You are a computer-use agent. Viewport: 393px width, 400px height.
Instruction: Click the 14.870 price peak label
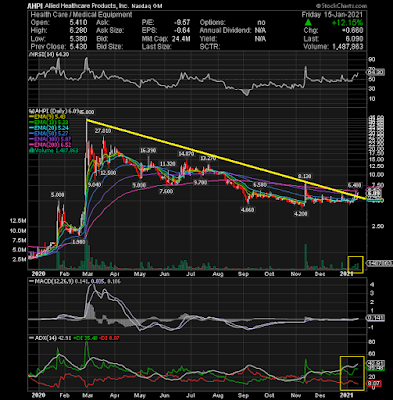click(x=186, y=154)
